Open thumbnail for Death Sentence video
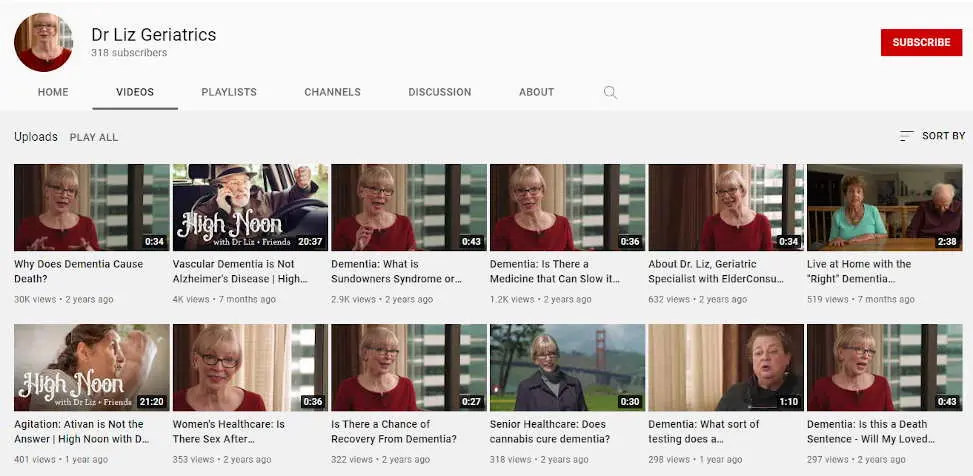The height and width of the screenshot is (476, 973). [885, 367]
